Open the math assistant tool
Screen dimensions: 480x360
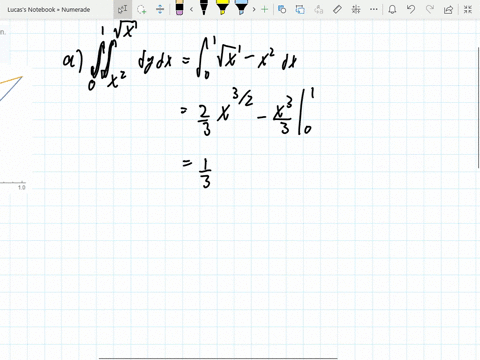[x=356, y=9]
